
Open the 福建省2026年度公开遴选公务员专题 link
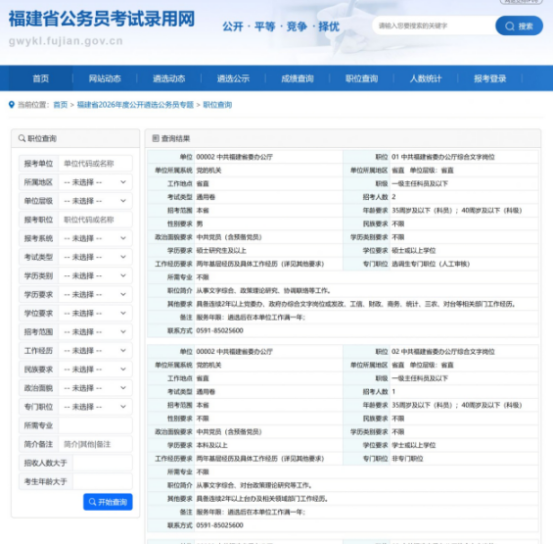point(135,105)
